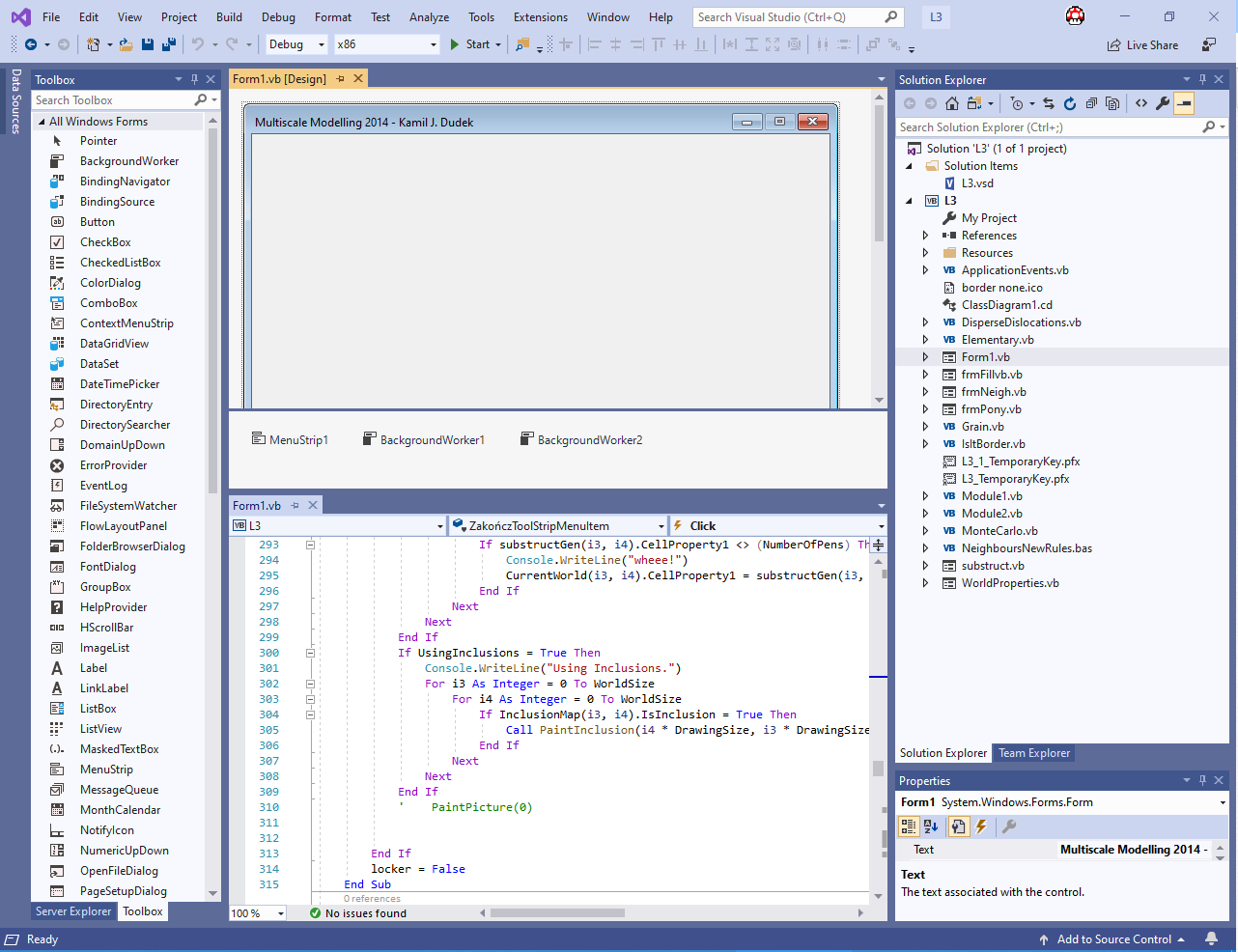The height and width of the screenshot is (952, 1238).
Task: Click the New Project toolbar icon
Action: (x=93, y=44)
